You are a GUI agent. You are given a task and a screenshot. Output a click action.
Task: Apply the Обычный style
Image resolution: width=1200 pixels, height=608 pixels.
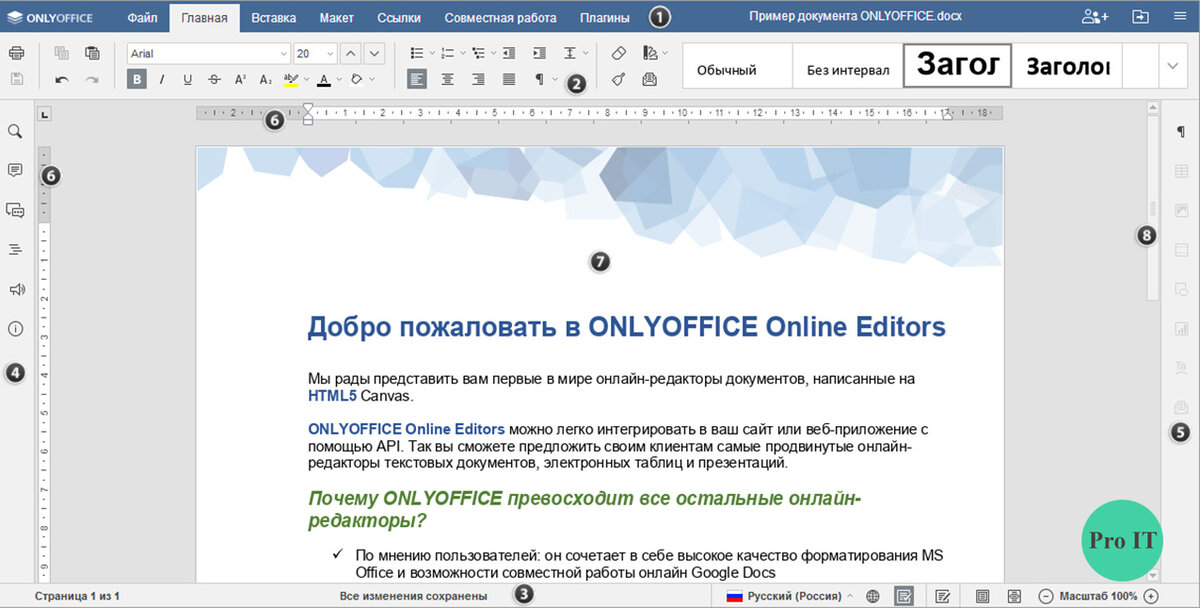[x=738, y=66]
